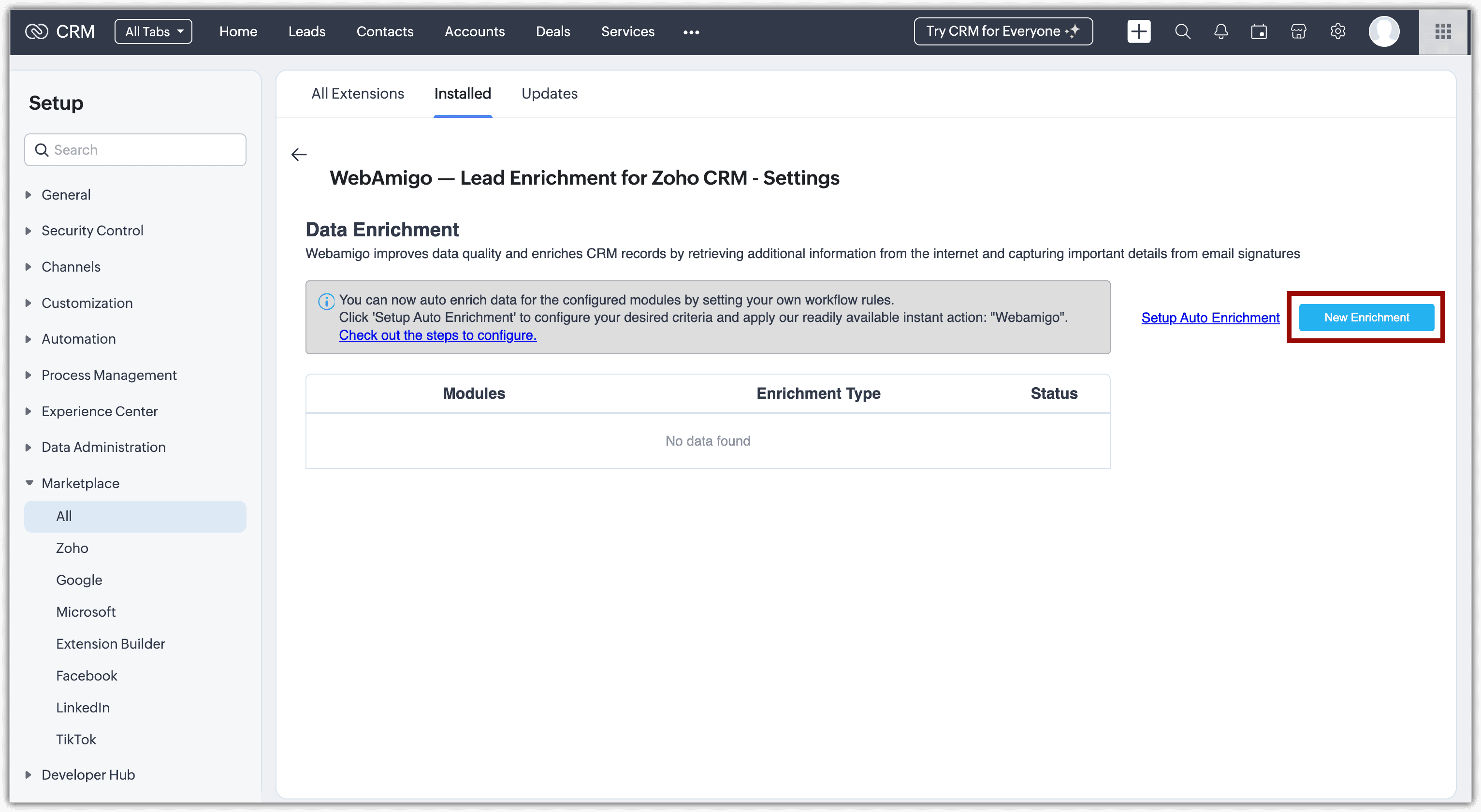Viewport: 1481px width, 812px height.
Task: Click the user profile avatar
Action: click(x=1384, y=31)
